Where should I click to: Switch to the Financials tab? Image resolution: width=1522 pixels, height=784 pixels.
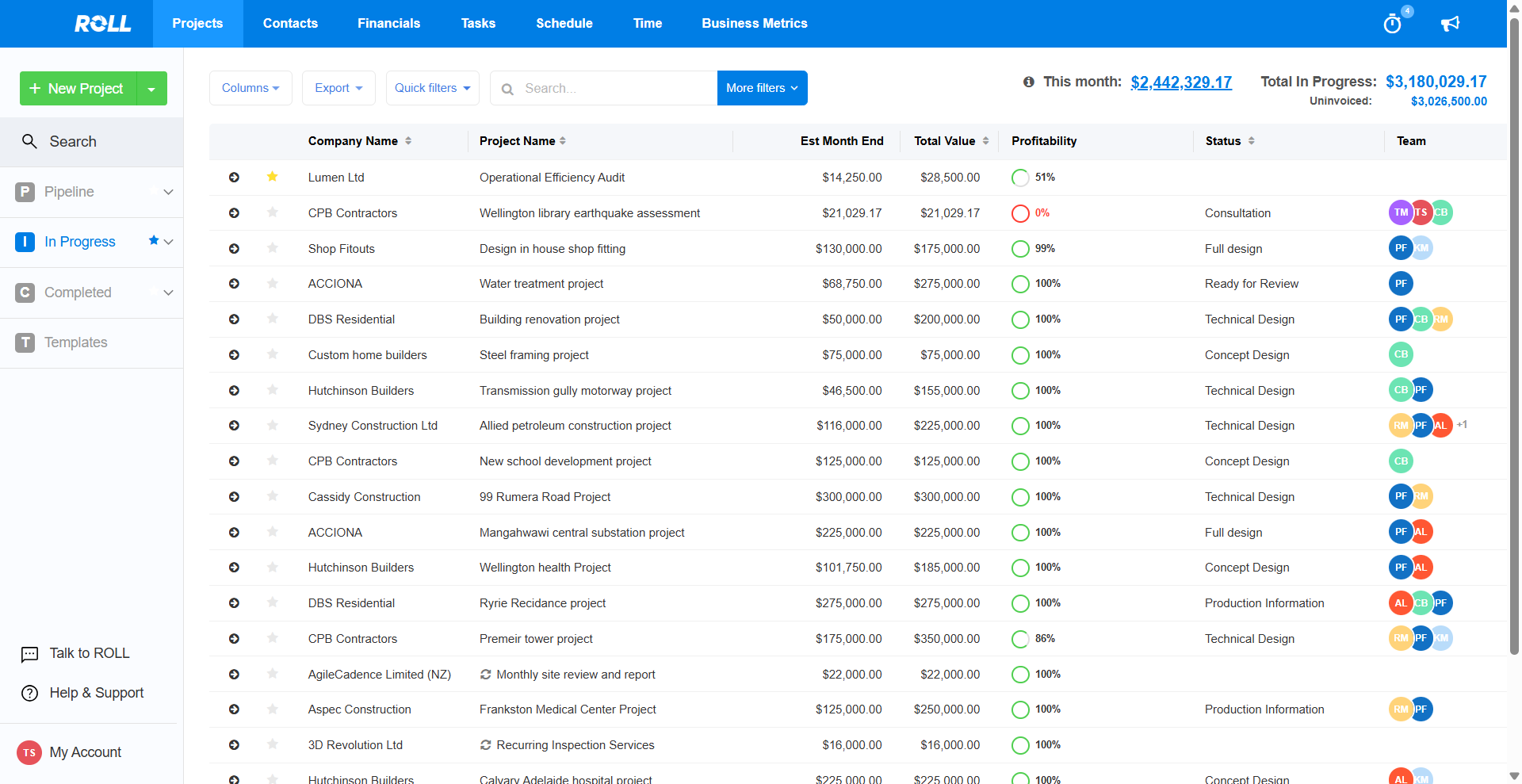[388, 24]
